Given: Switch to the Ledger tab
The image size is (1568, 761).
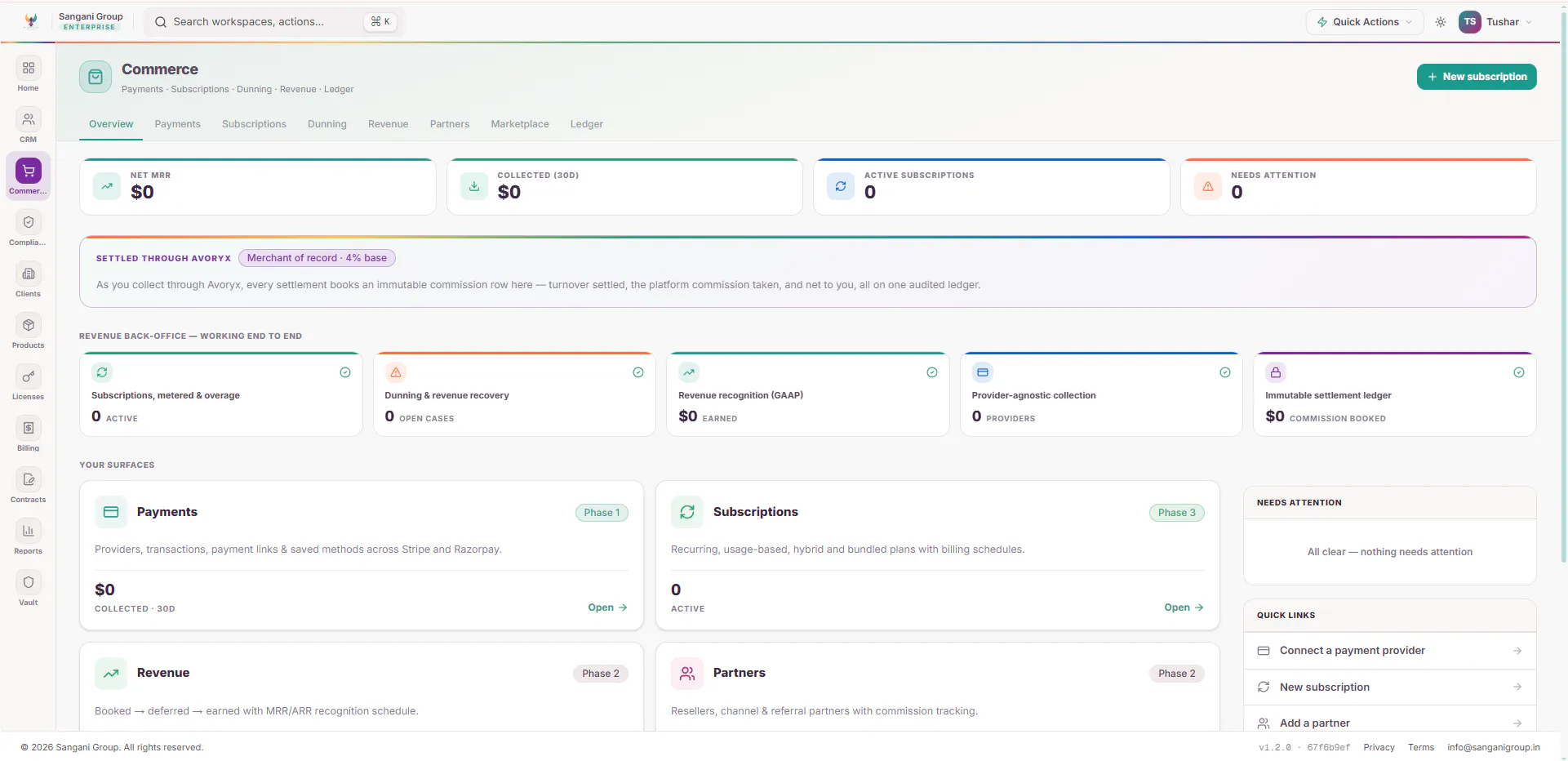Looking at the screenshot, I should point(586,124).
